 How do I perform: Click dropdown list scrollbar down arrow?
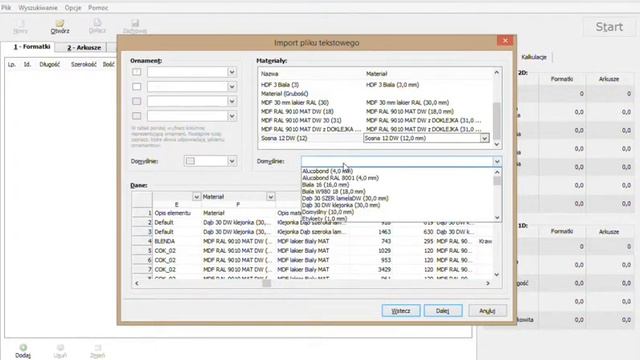[497, 218]
